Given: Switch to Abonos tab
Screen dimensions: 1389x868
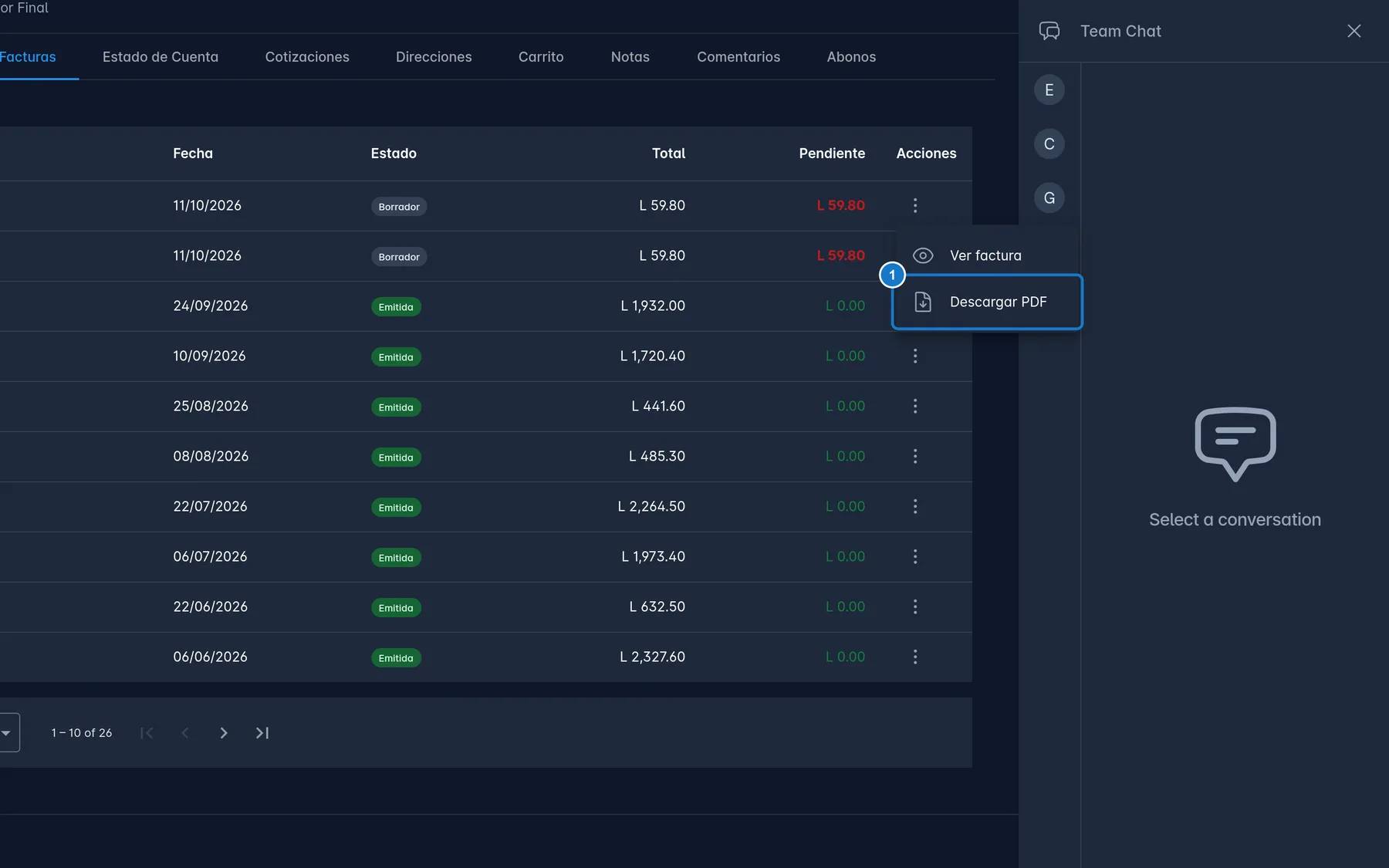Looking at the screenshot, I should click(851, 57).
